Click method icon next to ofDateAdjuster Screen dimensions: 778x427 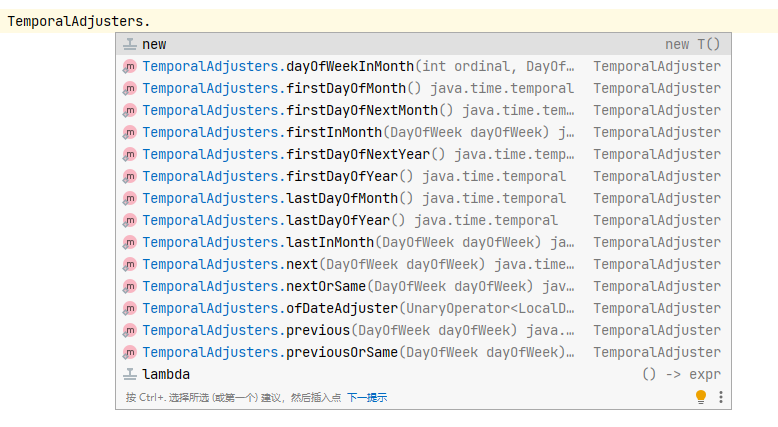(x=130, y=308)
